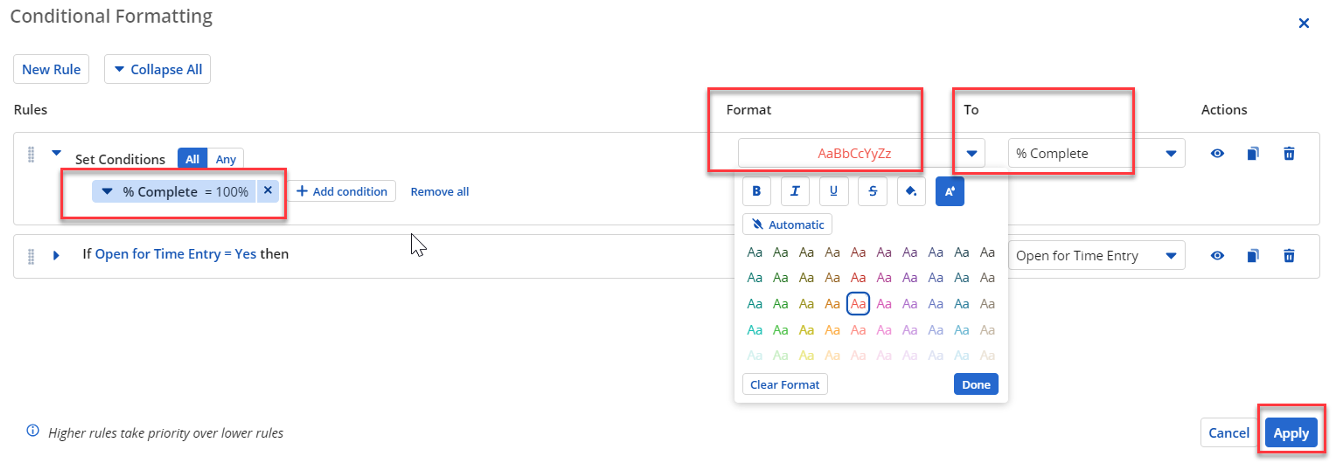Image resolution: width=1334 pixels, height=473 pixels.
Task: Click the Open for Time Entry = Yes condition text
Action: tap(176, 254)
